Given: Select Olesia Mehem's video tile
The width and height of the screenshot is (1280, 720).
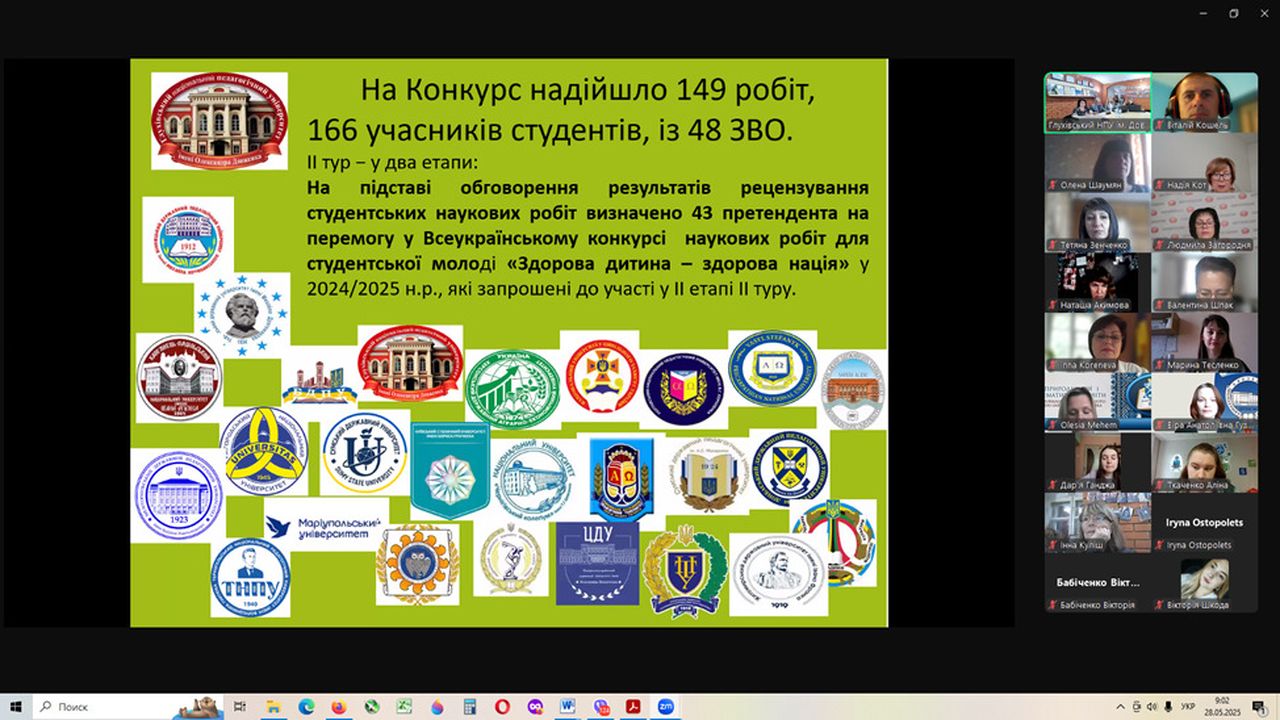Looking at the screenshot, I should (1097, 403).
